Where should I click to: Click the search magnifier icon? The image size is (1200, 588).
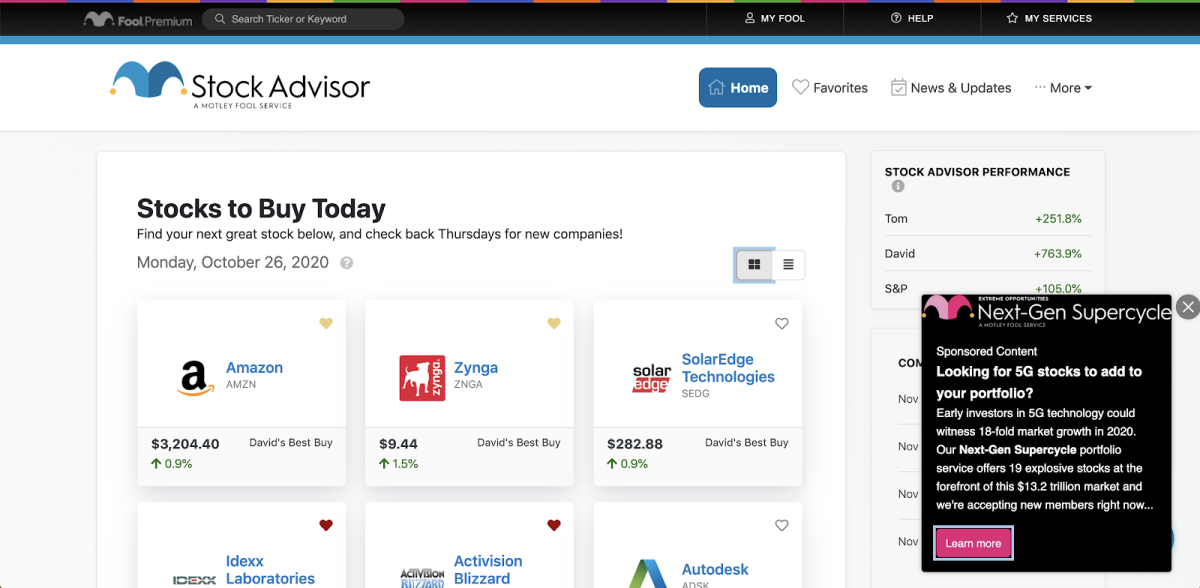coord(220,19)
